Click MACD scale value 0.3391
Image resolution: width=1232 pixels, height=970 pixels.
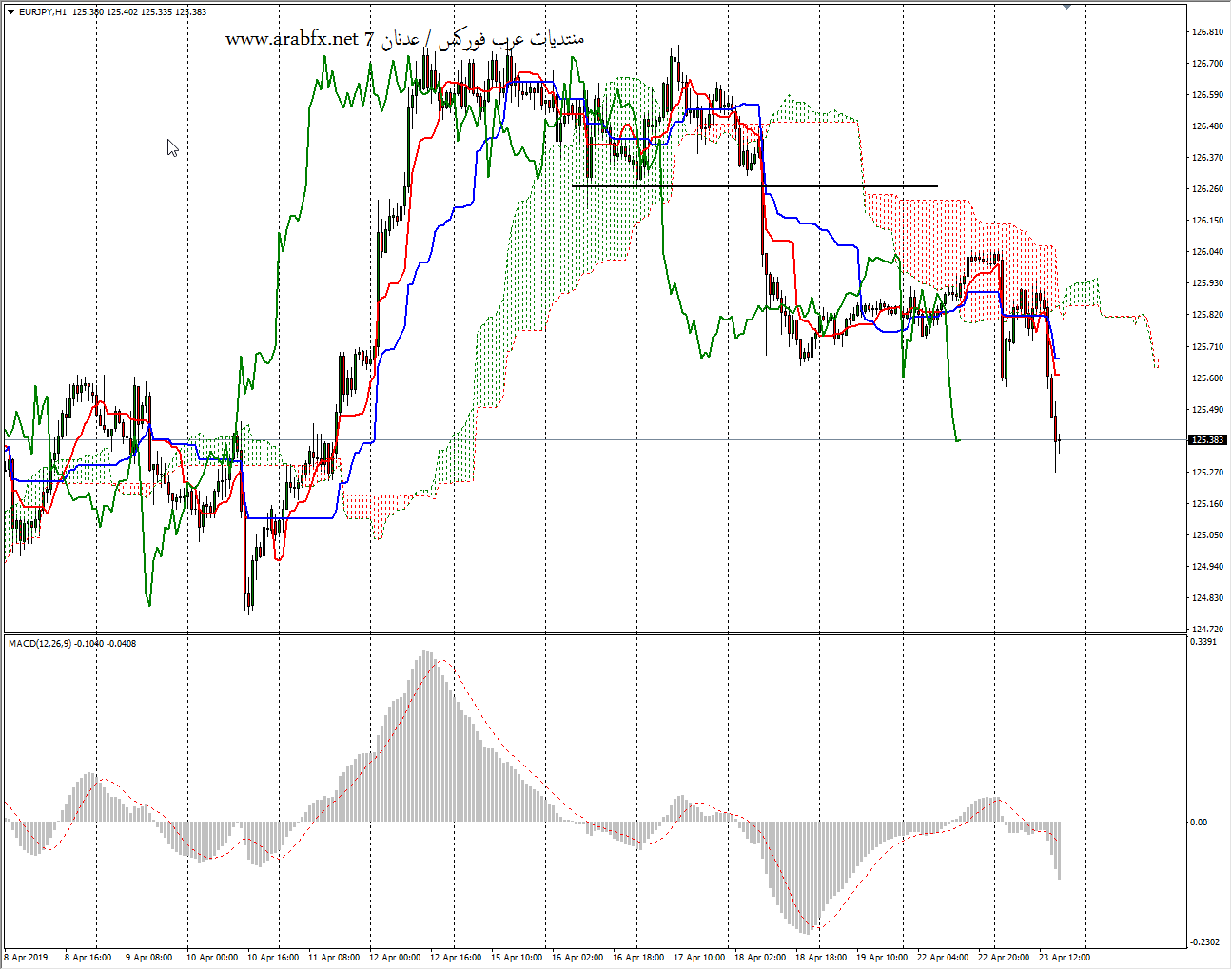click(1203, 642)
